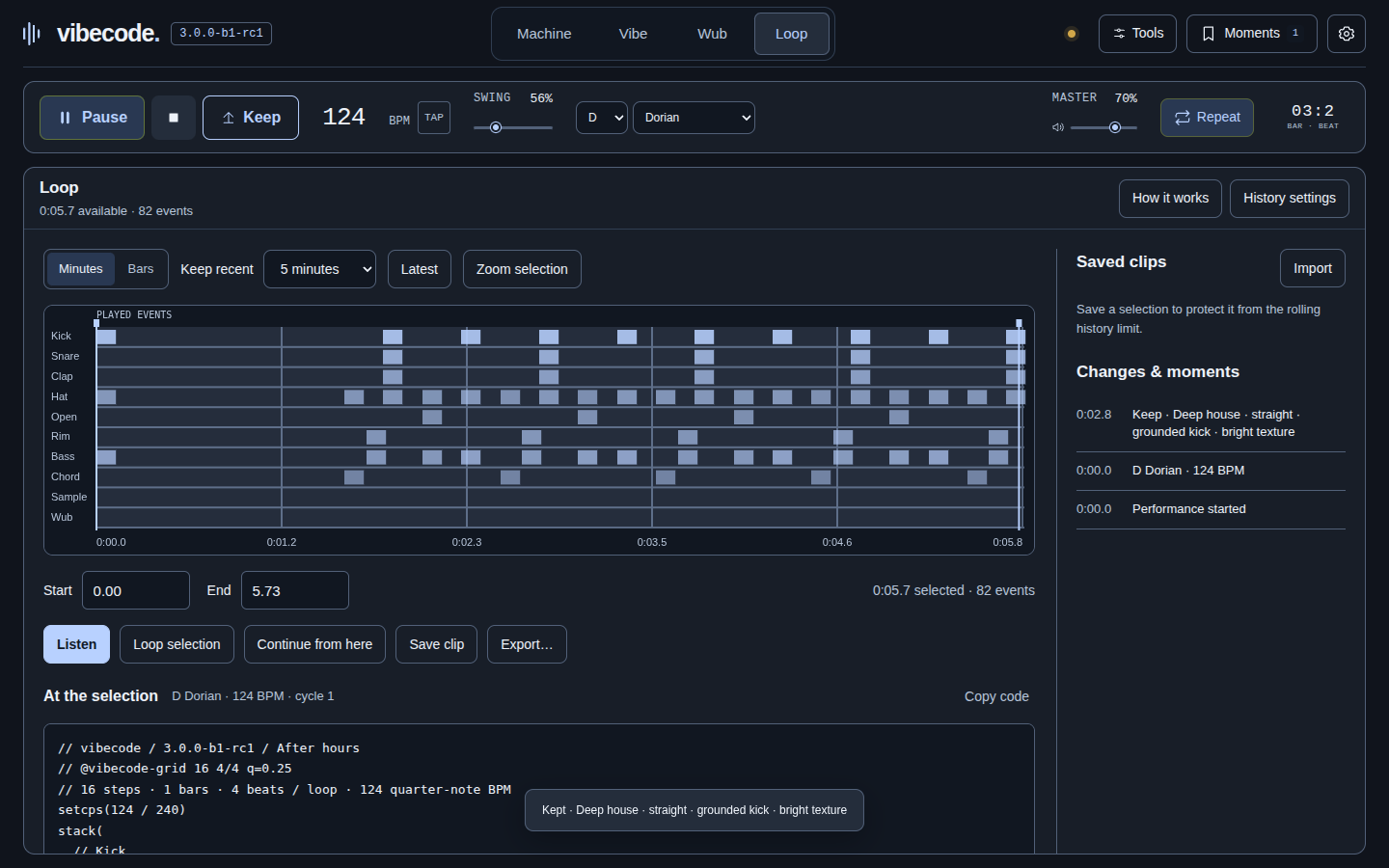Toggle the Repeat mode
Screen dimensions: 1389x868
(x=1207, y=118)
